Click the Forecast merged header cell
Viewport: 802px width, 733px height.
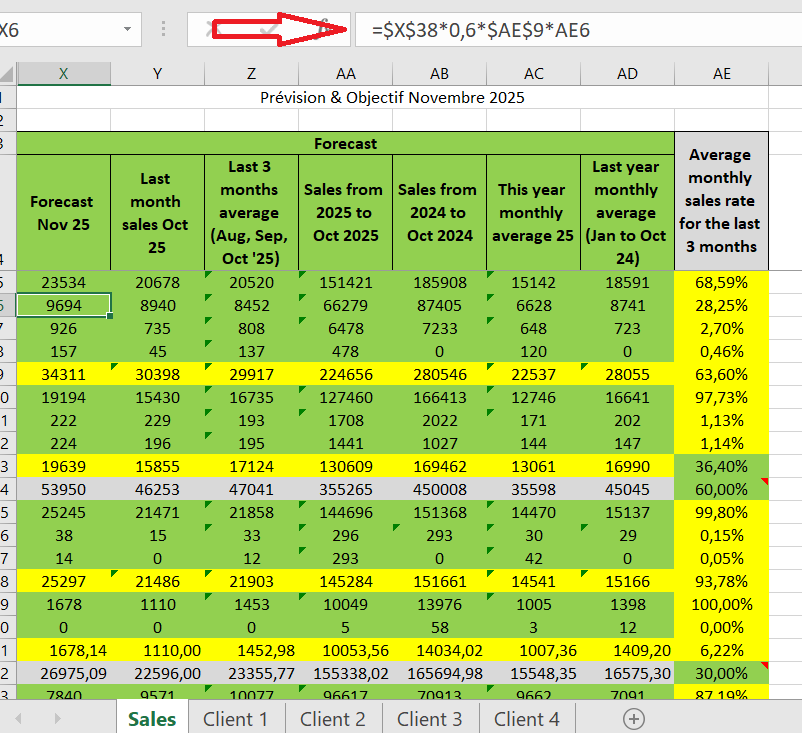346,143
